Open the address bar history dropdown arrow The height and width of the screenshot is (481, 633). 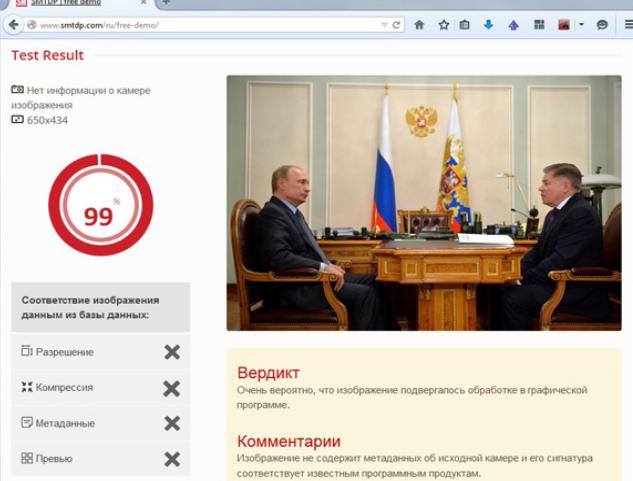tap(384, 25)
